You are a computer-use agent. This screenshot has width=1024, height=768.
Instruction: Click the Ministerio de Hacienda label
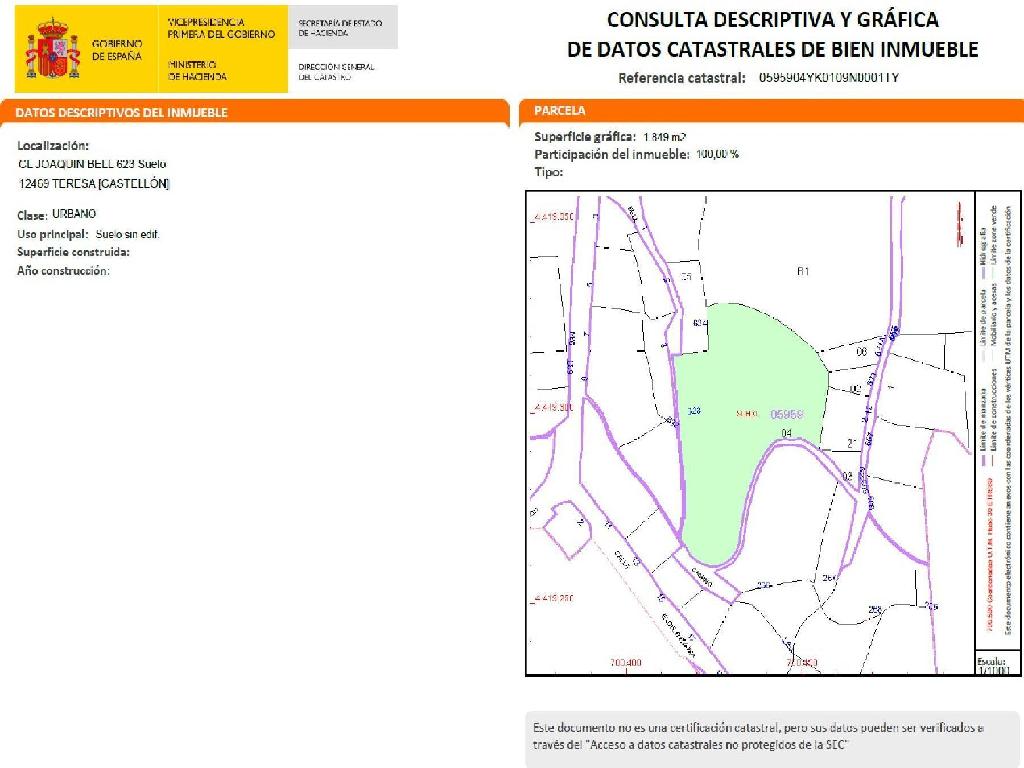click(197, 70)
